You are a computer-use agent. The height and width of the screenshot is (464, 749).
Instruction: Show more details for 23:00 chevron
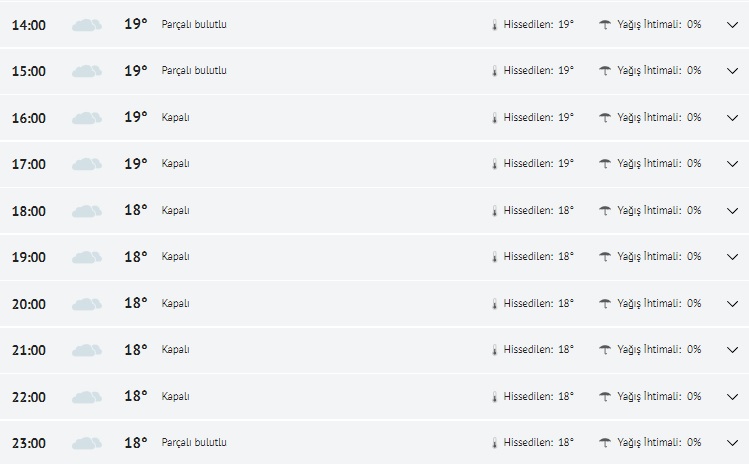[732, 443]
